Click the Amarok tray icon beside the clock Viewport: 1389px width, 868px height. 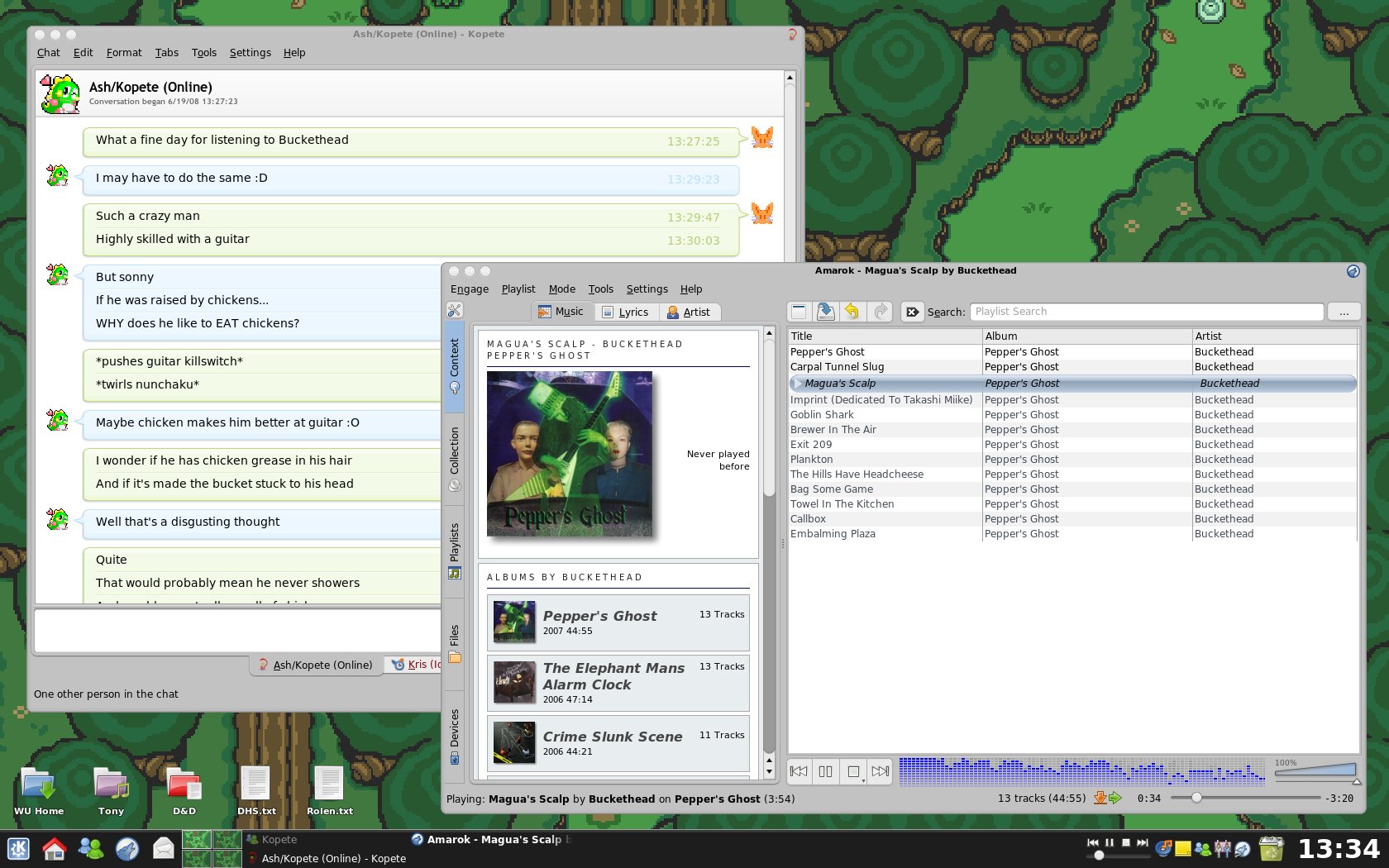coord(1242,849)
